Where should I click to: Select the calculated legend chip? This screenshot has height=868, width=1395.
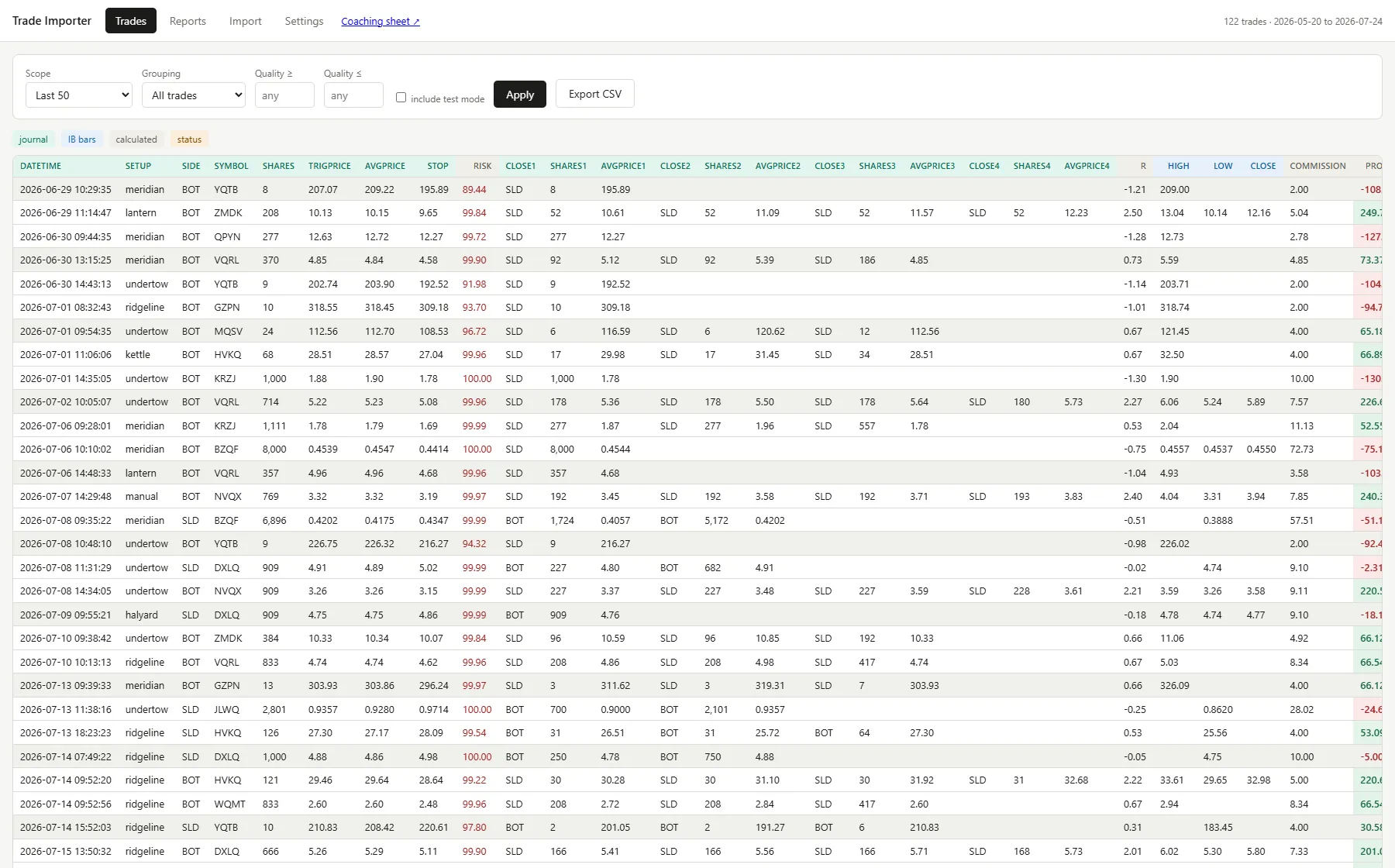click(136, 139)
